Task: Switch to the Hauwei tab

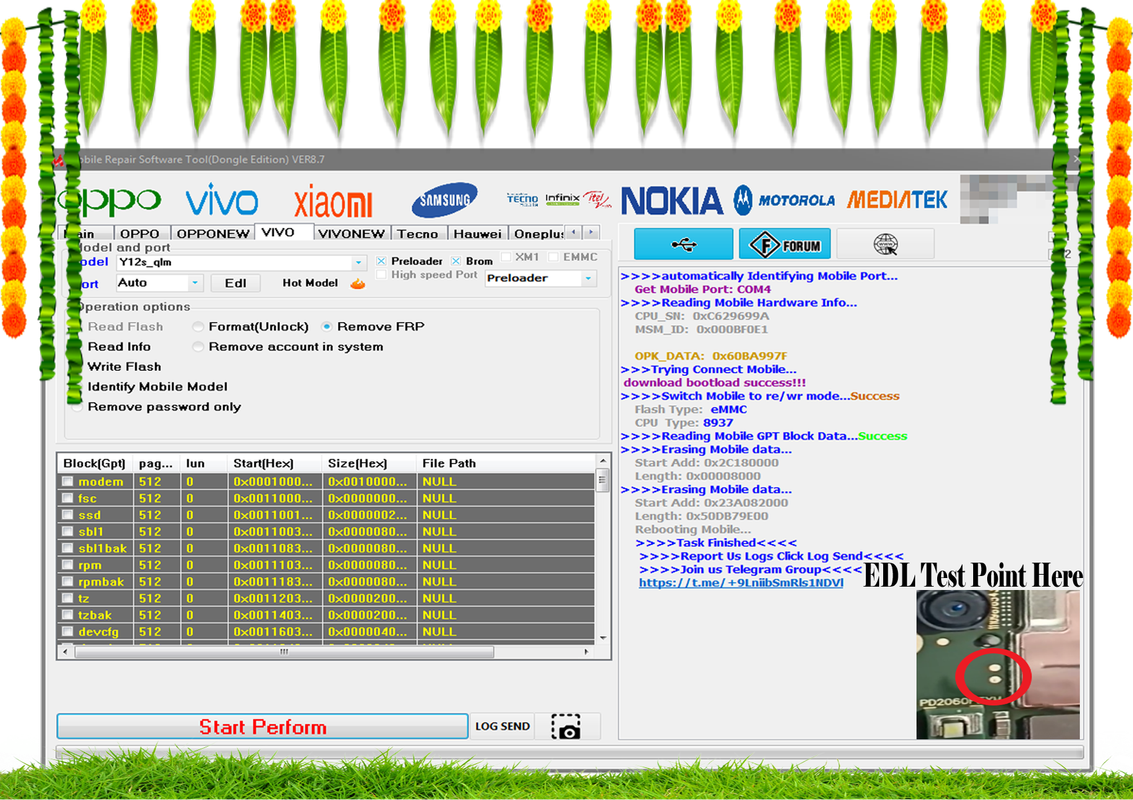Action: click(x=478, y=233)
